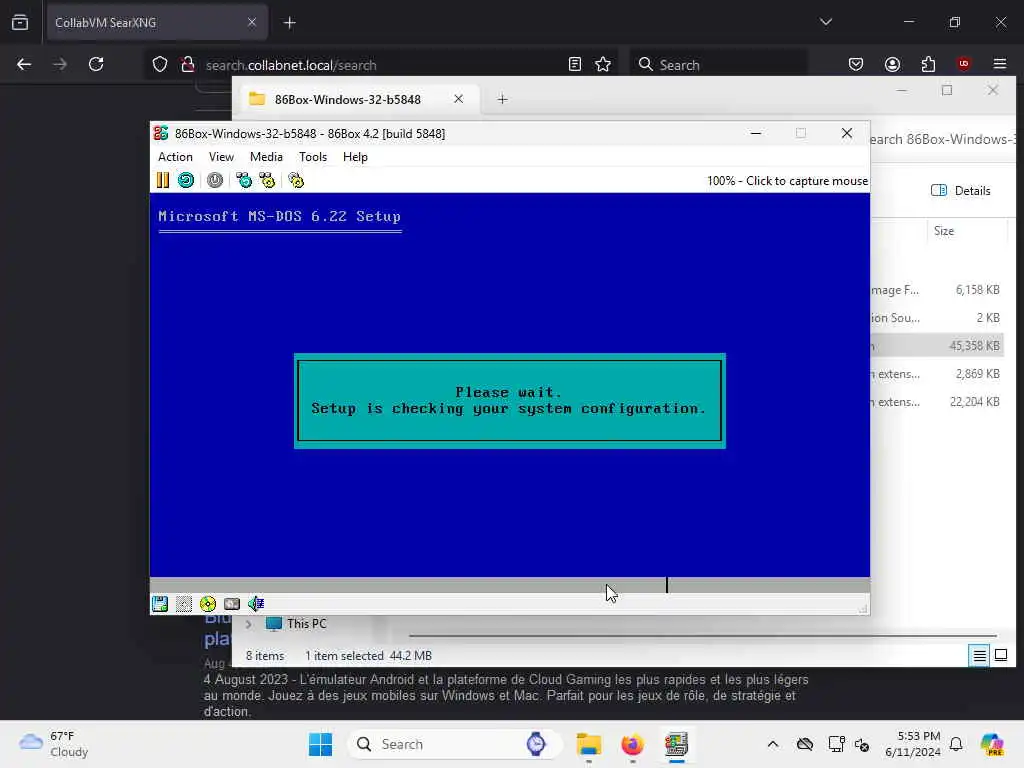Open the Firefox extensions puzzle icon
1024x768 pixels.
(x=928, y=64)
